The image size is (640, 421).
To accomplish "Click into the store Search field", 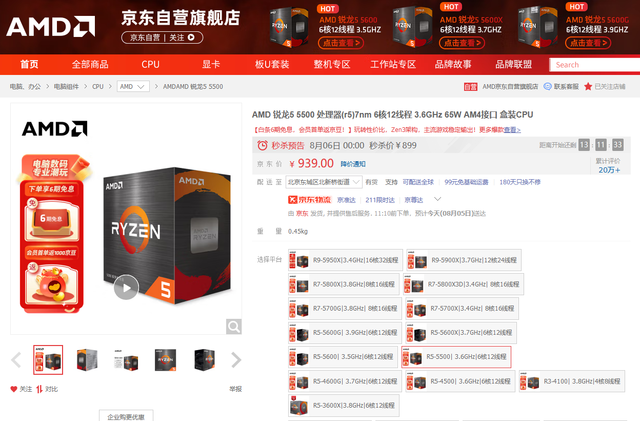I will click(595, 65).
